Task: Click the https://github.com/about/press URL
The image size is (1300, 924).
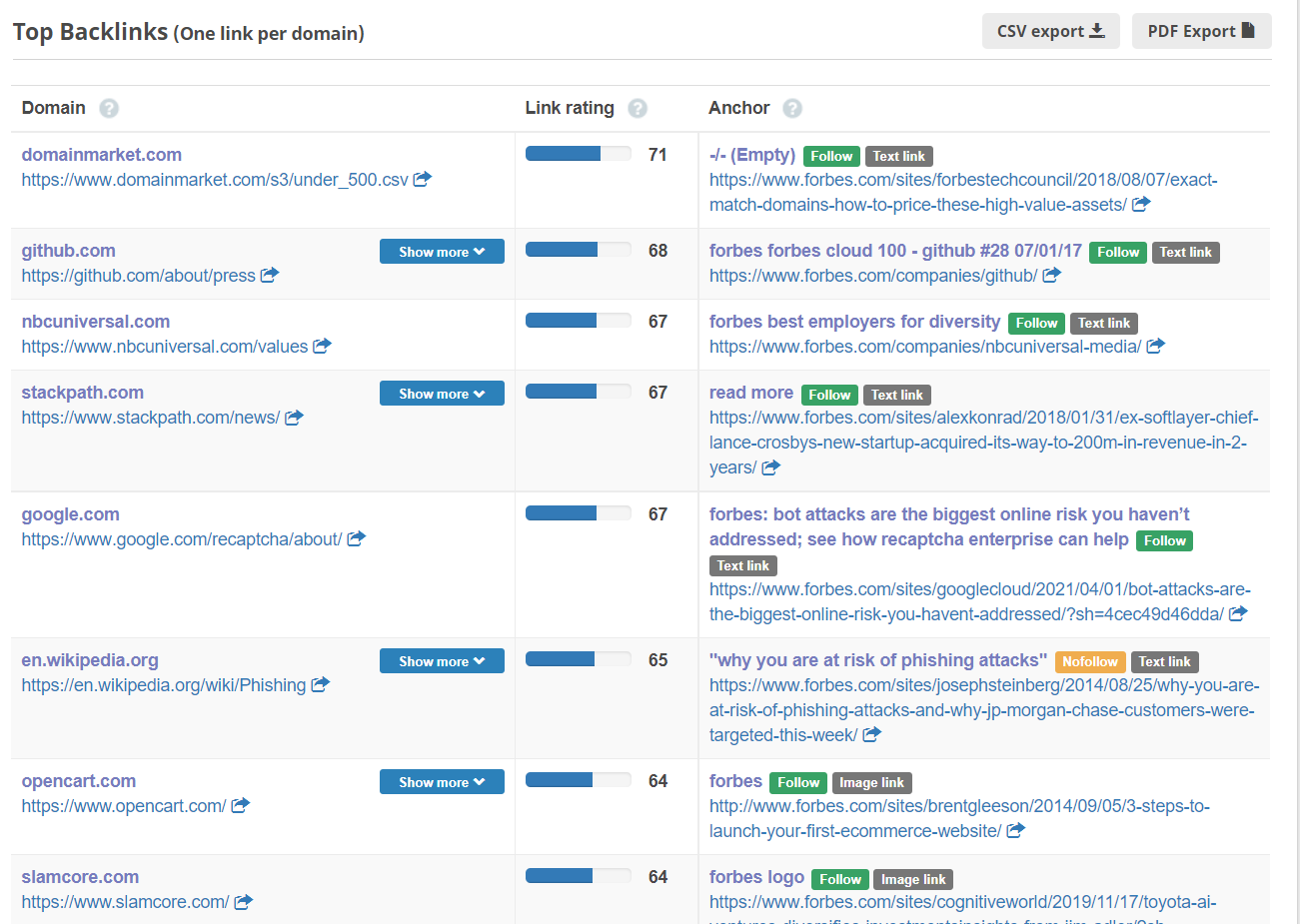Action: pyautogui.click(x=139, y=276)
